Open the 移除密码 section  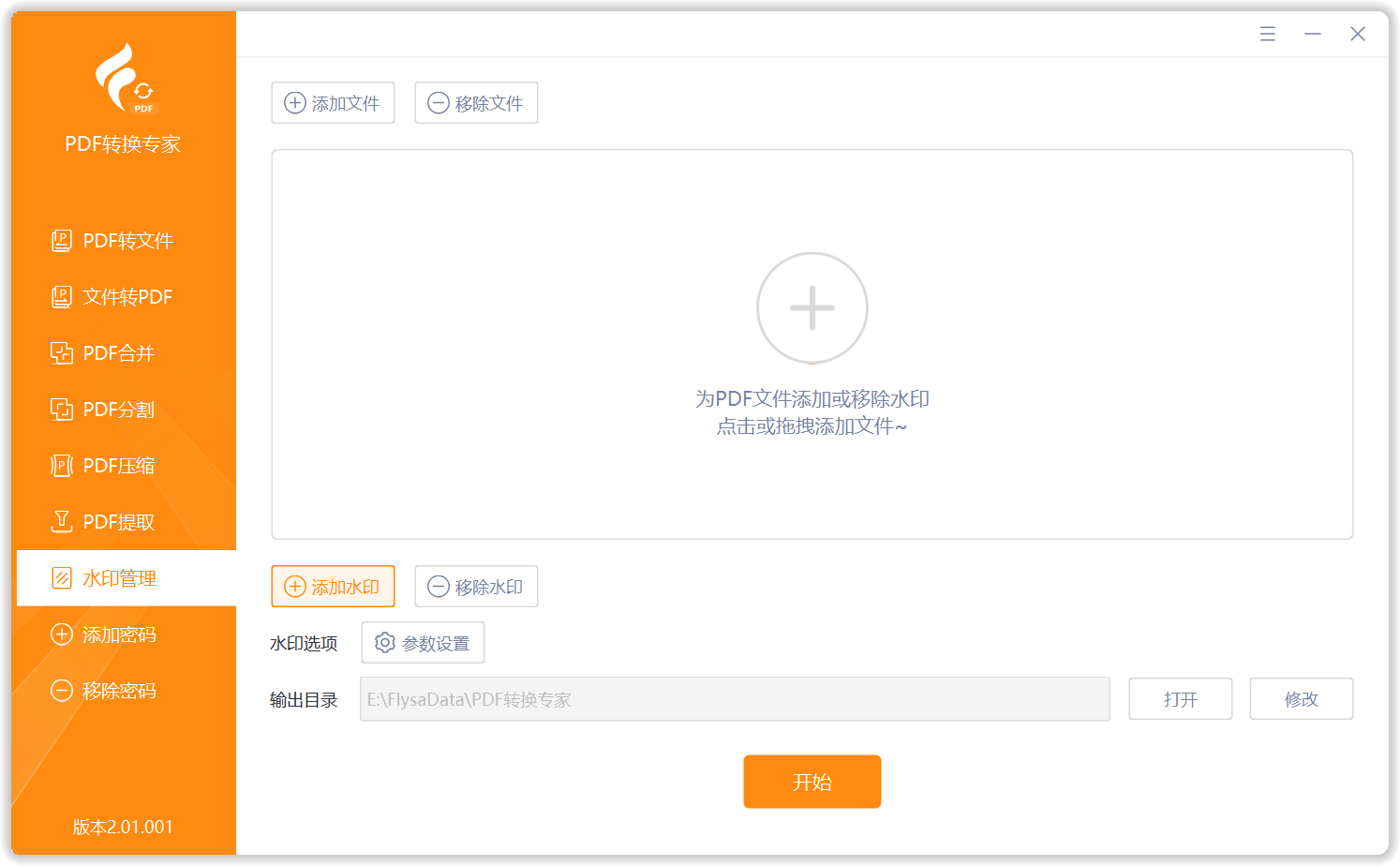tap(124, 691)
